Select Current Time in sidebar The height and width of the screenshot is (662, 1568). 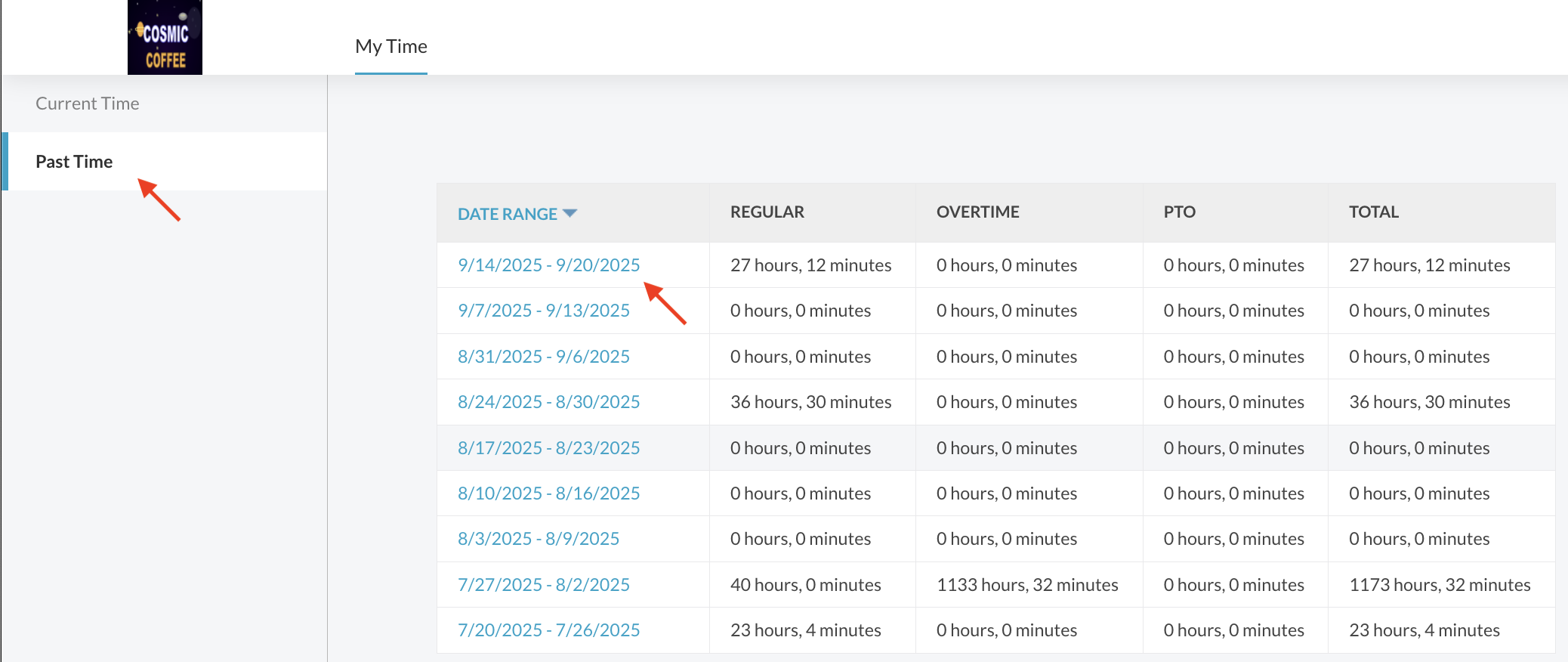coord(88,104)
